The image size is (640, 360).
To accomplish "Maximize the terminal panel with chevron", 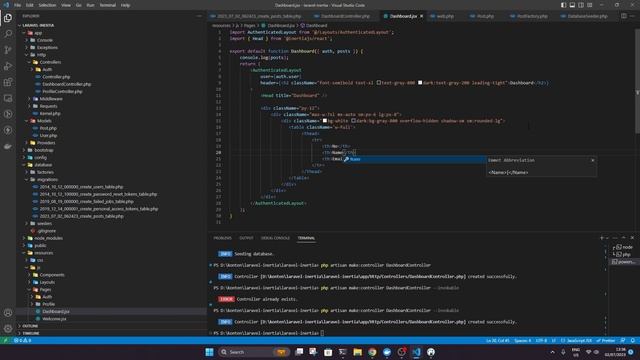I will pos(623,238).
